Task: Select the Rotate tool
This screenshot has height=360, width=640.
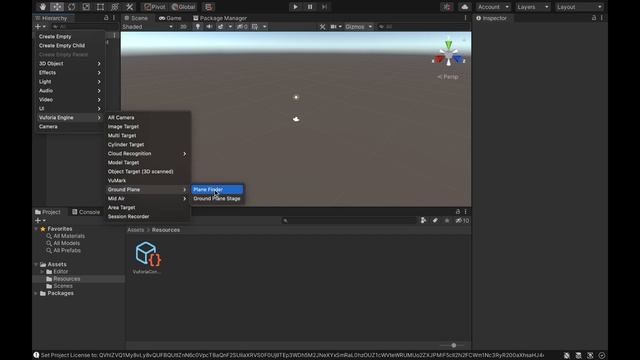Action: [x=71, y=7]
